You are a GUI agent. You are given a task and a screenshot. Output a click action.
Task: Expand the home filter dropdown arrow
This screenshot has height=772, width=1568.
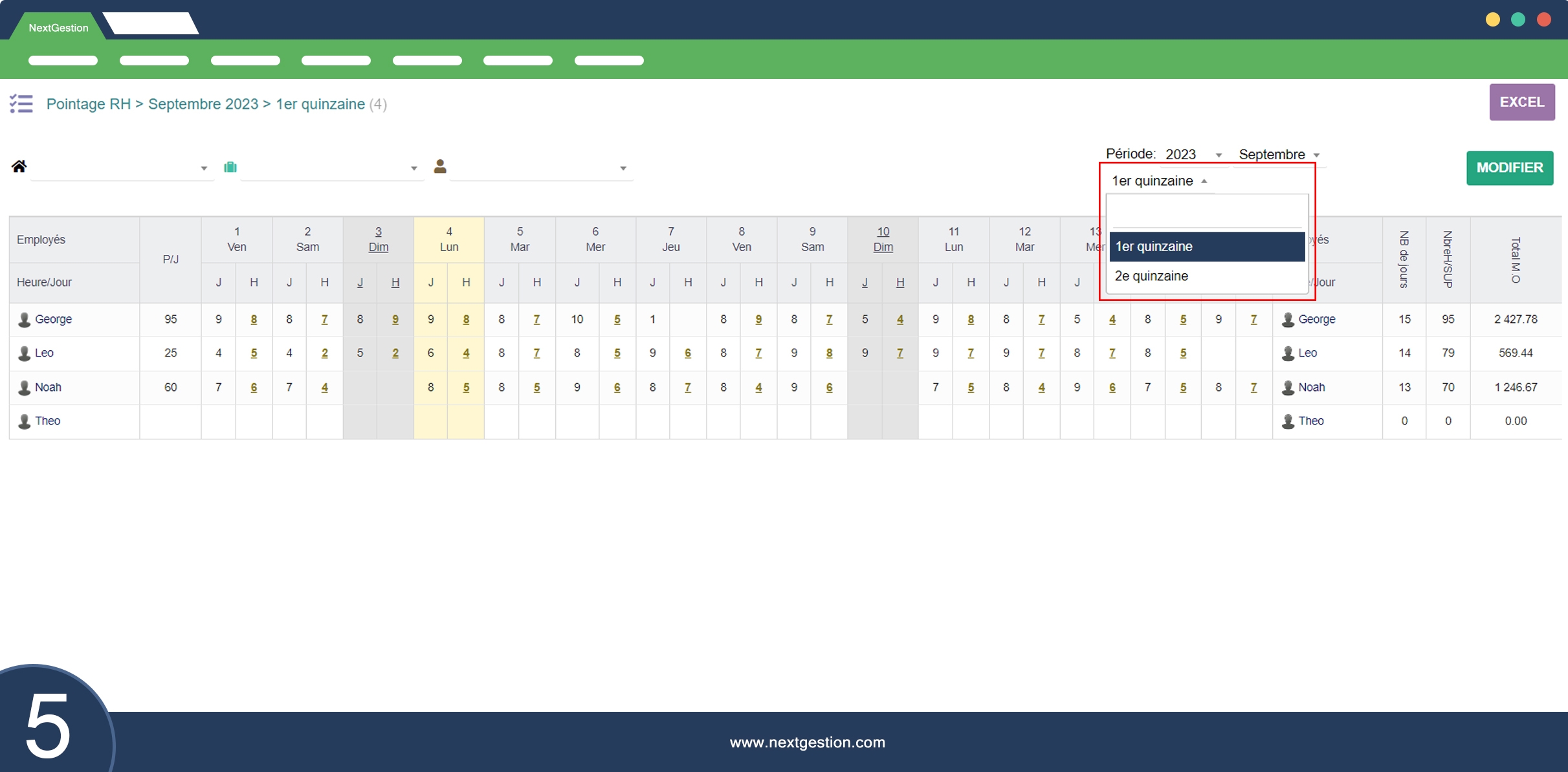pos(204,168)
